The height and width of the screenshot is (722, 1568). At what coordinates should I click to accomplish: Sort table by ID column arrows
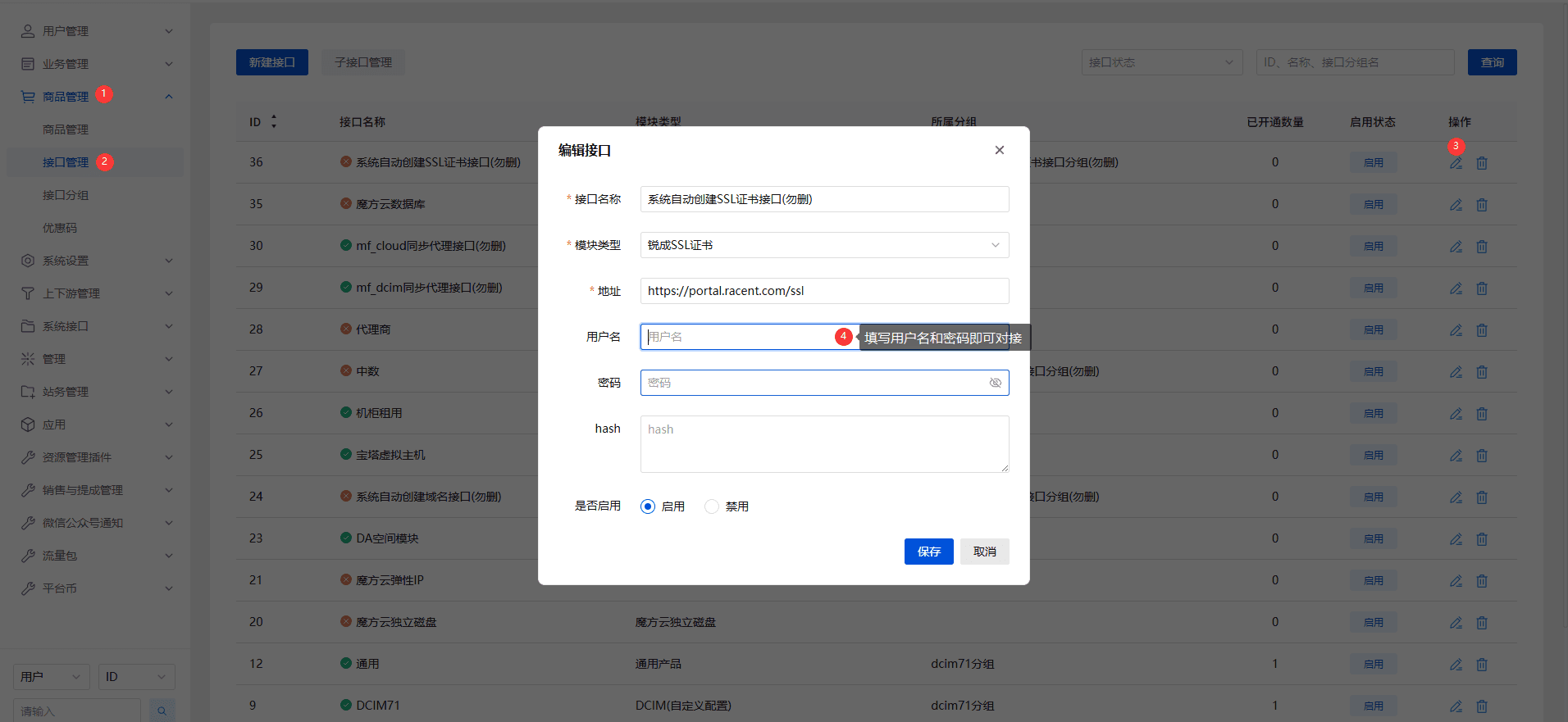274,121
